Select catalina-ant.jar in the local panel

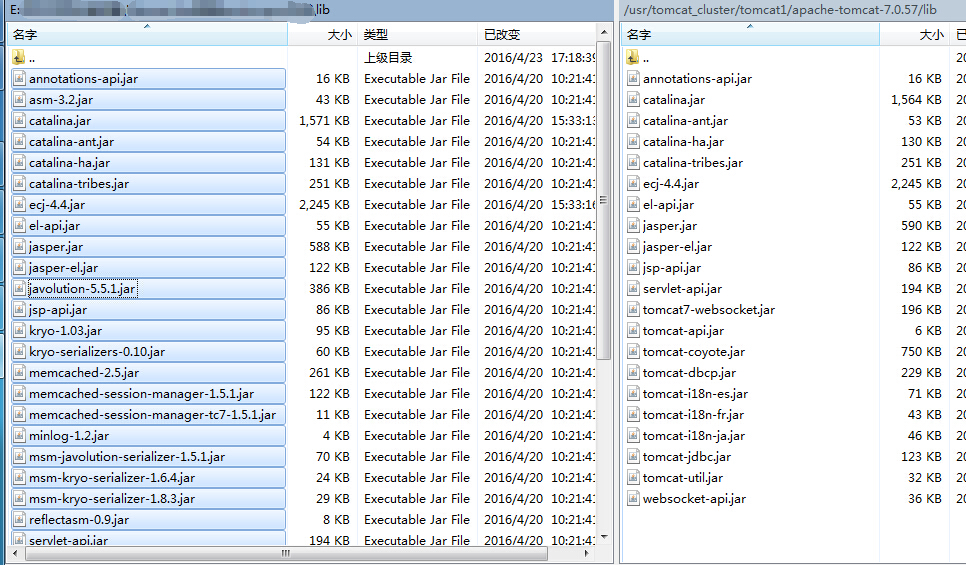point(71,142)
